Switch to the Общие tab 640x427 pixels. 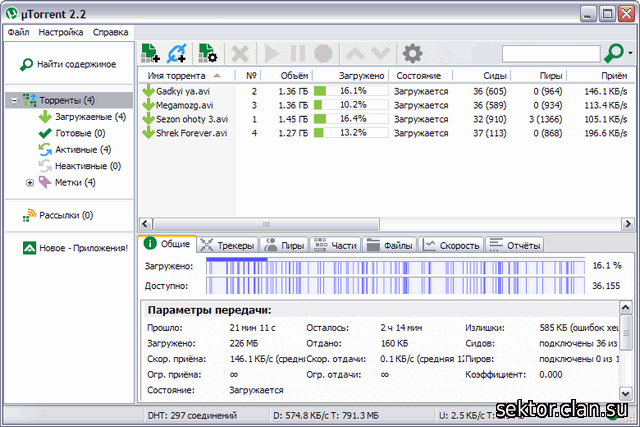click(167, 244)
